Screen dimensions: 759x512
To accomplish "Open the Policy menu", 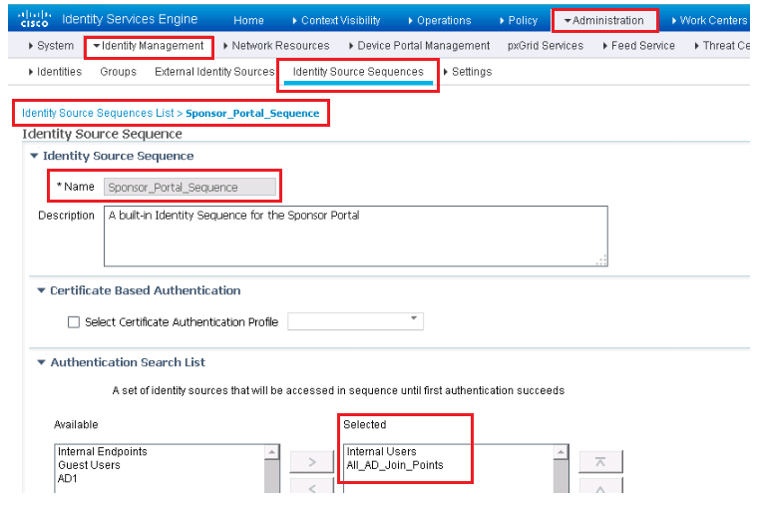I will (518, 20).
